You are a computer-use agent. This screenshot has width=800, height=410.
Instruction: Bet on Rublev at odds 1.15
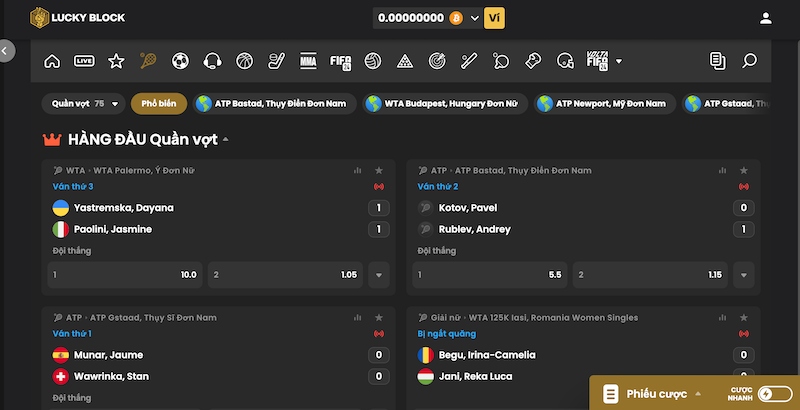click(651, 275)
